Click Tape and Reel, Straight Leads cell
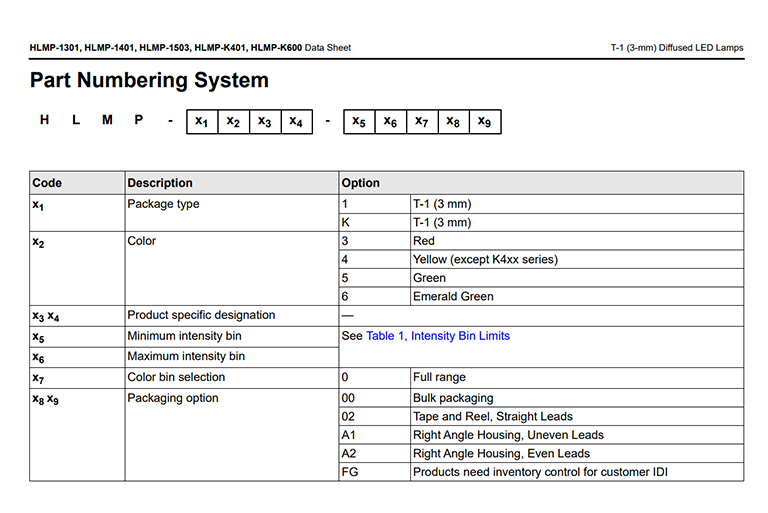This screenshot has width=768, height=513. [577, 416]
